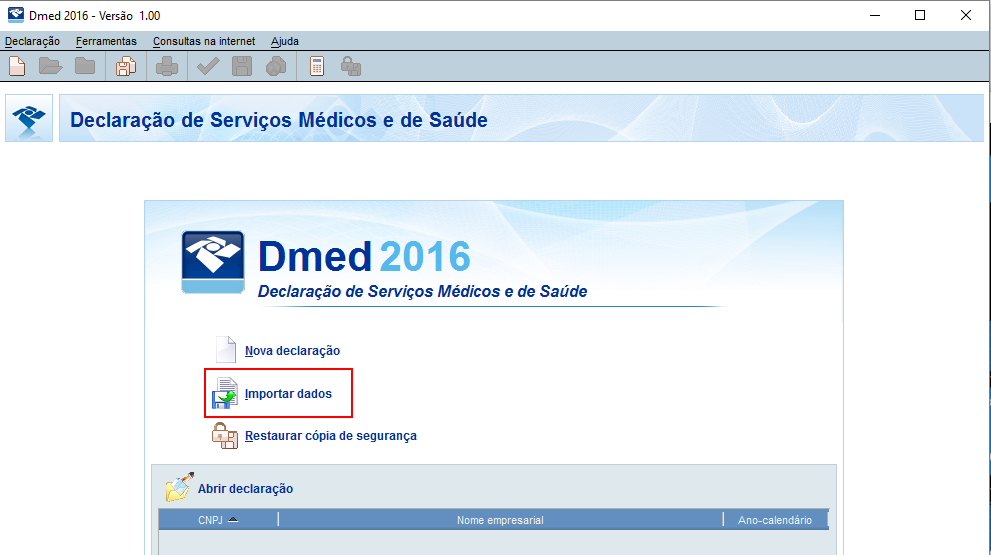The width and height of the screenshot is (991, 555).
Task: Click the globe transmit toolbar icon
Action: [x=276, y=66]
